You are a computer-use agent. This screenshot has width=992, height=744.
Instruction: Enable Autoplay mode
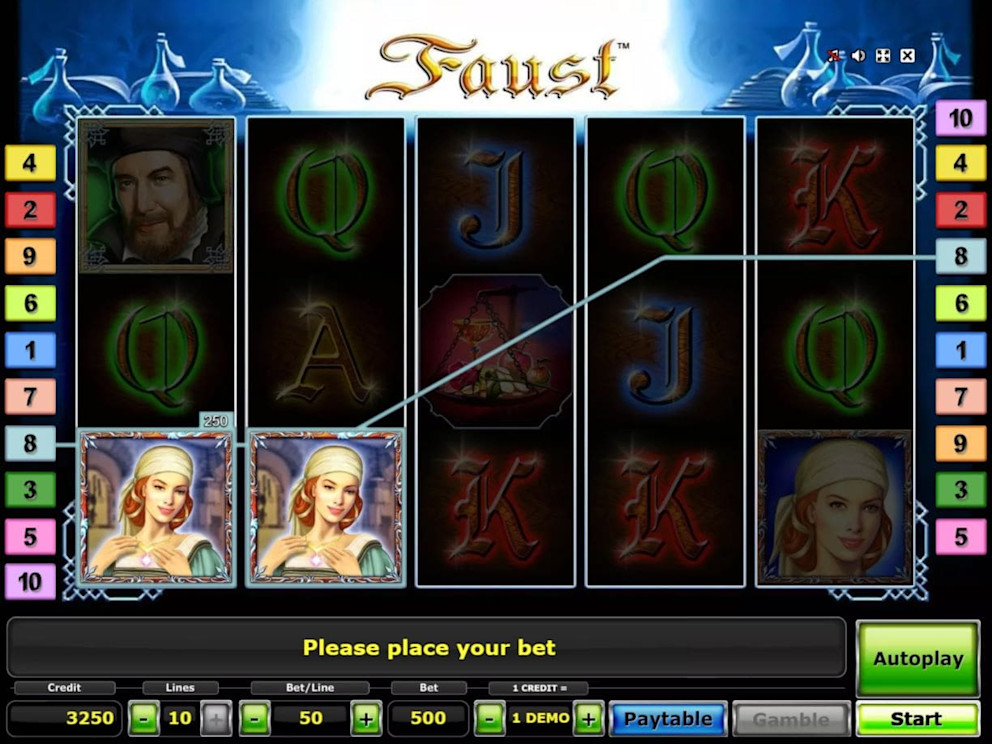click(x=918, y=659)
